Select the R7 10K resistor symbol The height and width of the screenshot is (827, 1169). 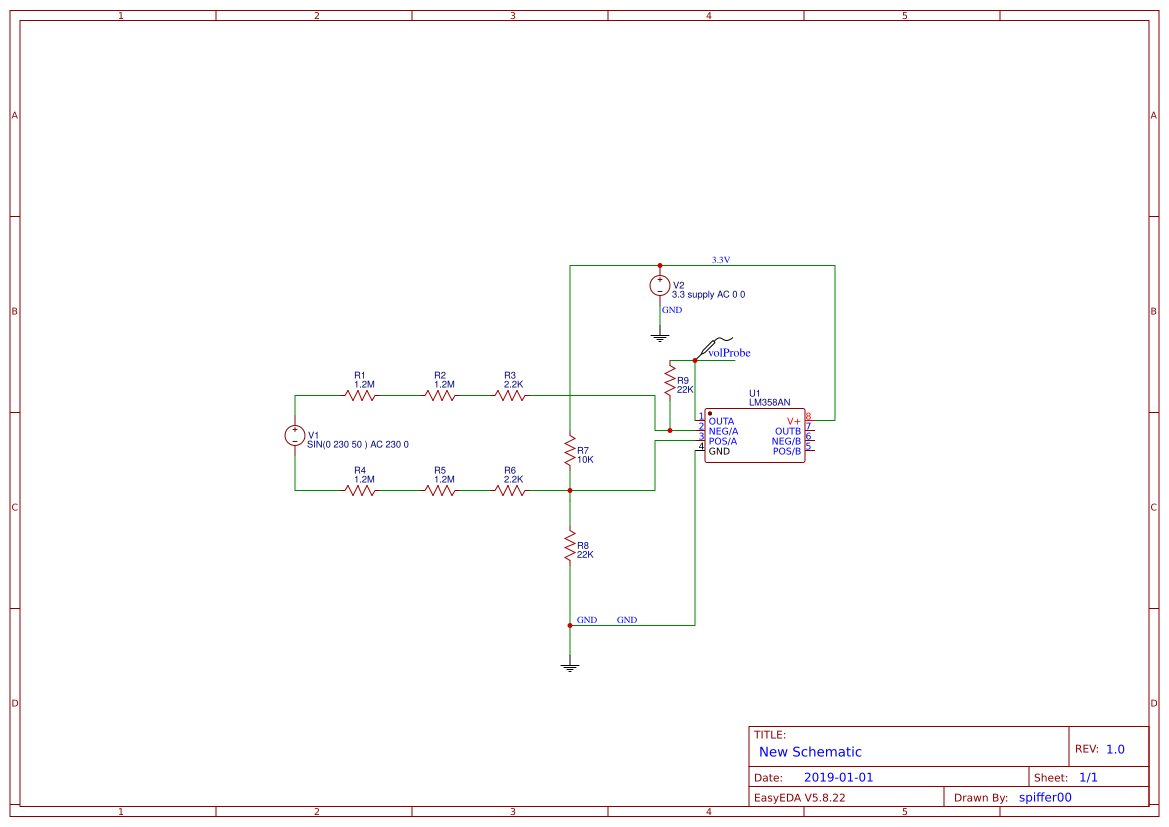point(569,452)
